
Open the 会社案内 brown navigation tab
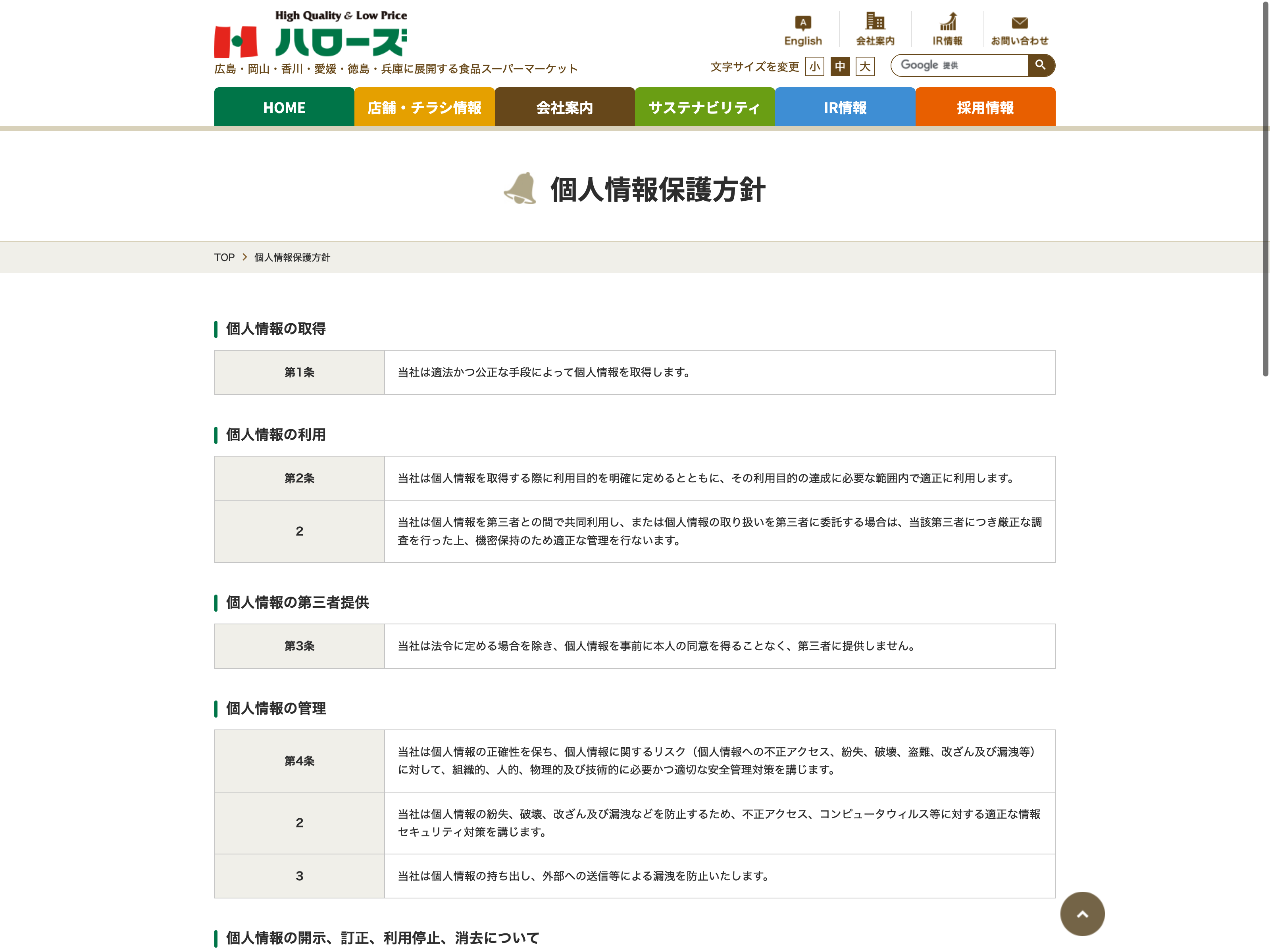[x=564, y=107]
